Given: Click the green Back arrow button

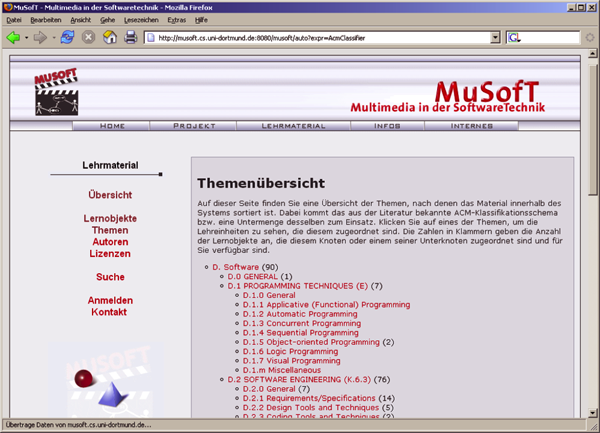Looking at the screenshot, I should (13, 37).
